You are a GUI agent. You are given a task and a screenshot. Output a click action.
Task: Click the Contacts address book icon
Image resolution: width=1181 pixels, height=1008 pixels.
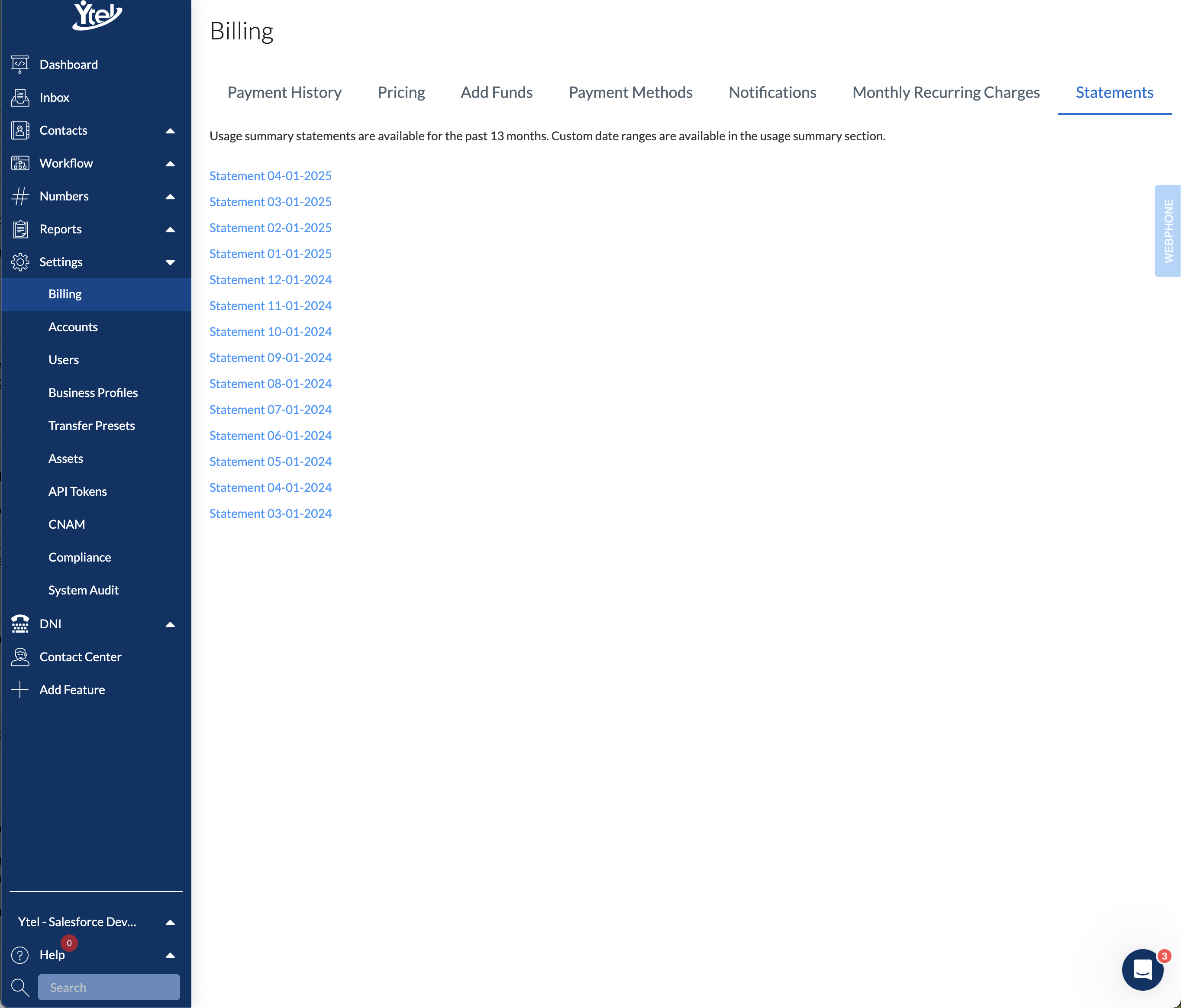pos(20,131)
